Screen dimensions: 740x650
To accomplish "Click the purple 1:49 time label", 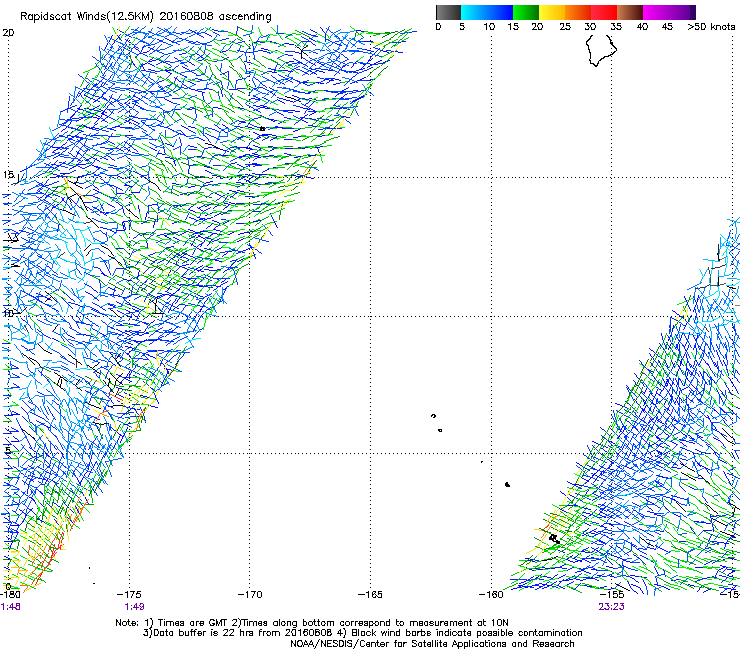I will tap(135, 607).
